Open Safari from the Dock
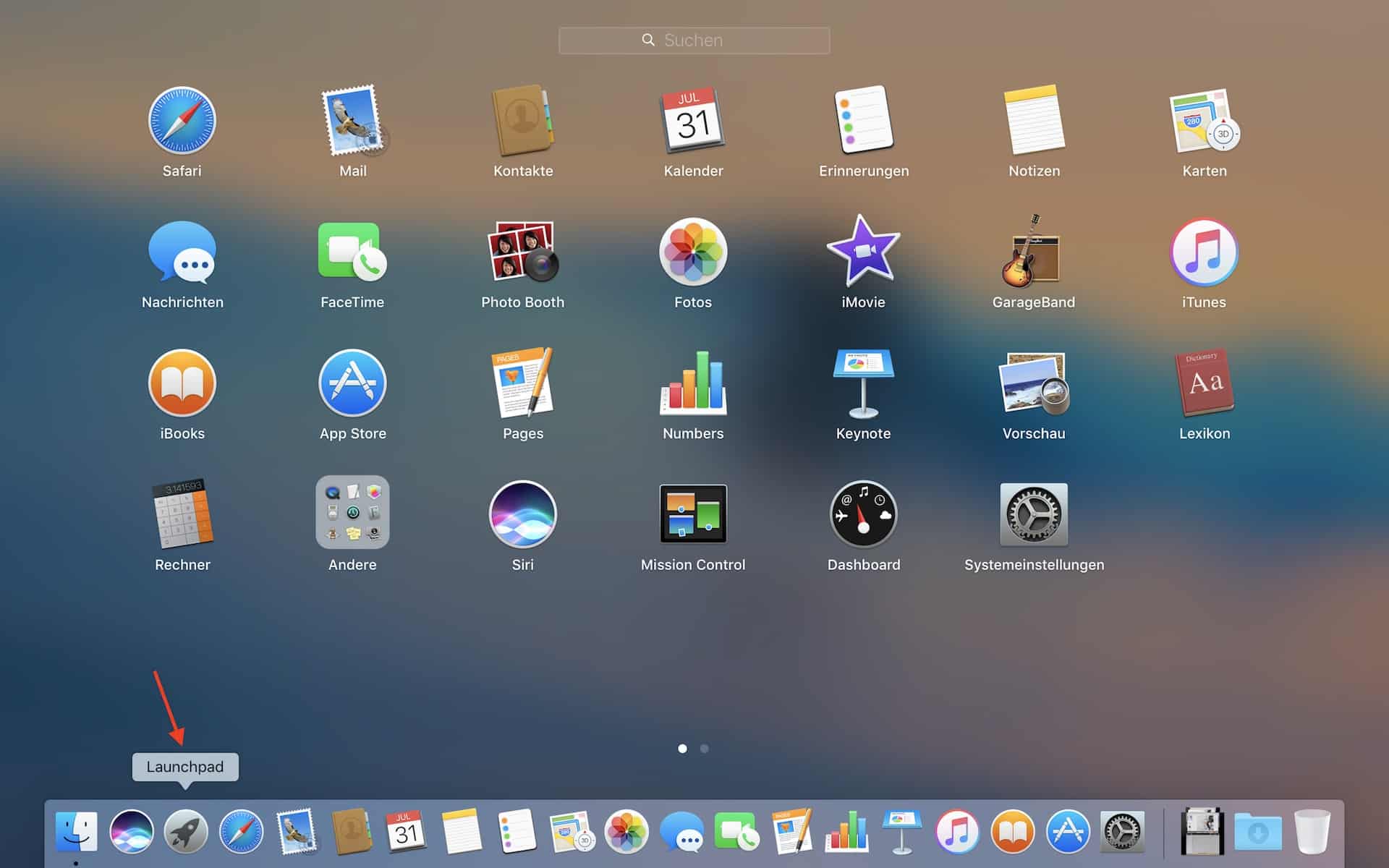The width and height of the screenshot is (1389, 868). 241,832
